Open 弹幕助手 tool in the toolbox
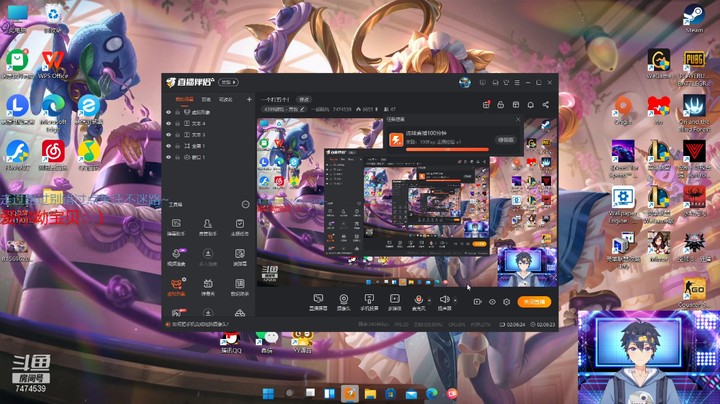720x404 pixels. (x=176, y=227)
